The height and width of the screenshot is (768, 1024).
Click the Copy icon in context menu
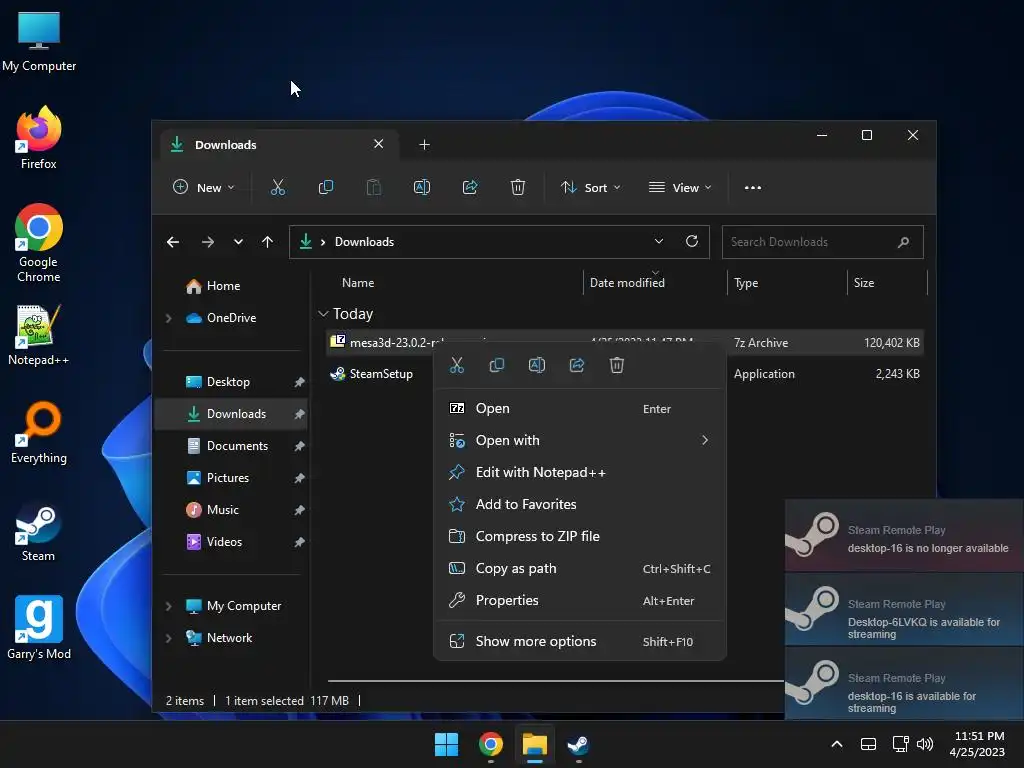pos(496,365)
